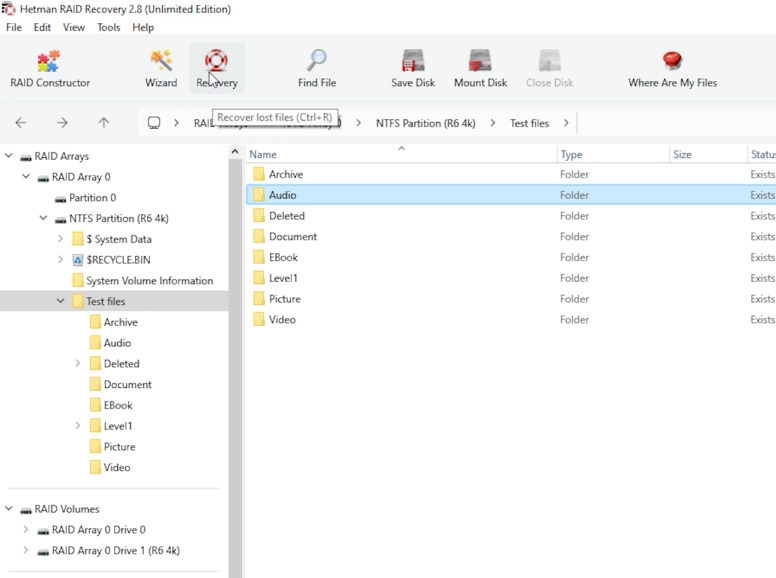Screen dimensions: 776x578
Task: Open the RAID Constructor tool
Action: (x=49, y=69)
